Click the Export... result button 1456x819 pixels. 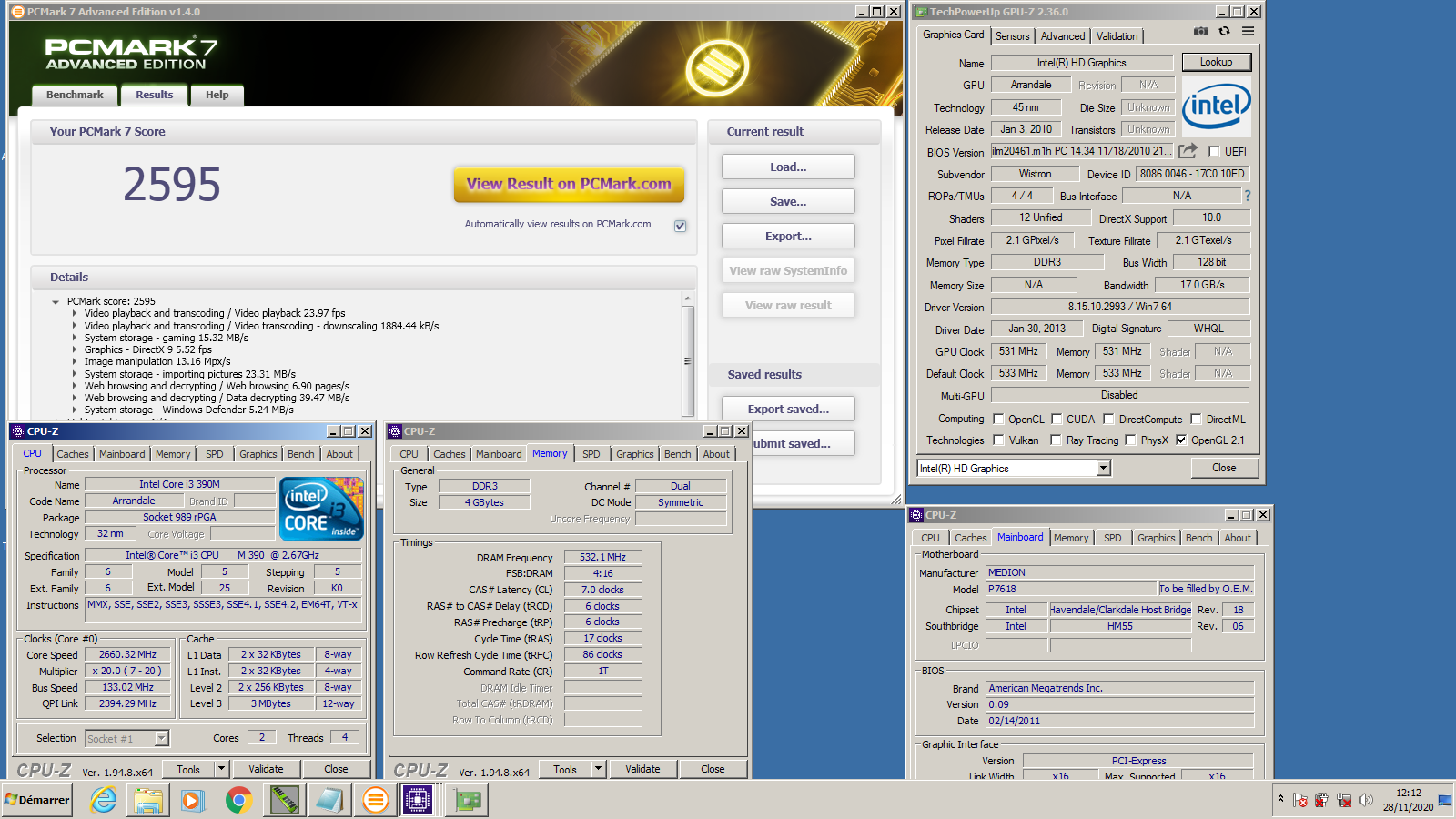pos(788,236)
